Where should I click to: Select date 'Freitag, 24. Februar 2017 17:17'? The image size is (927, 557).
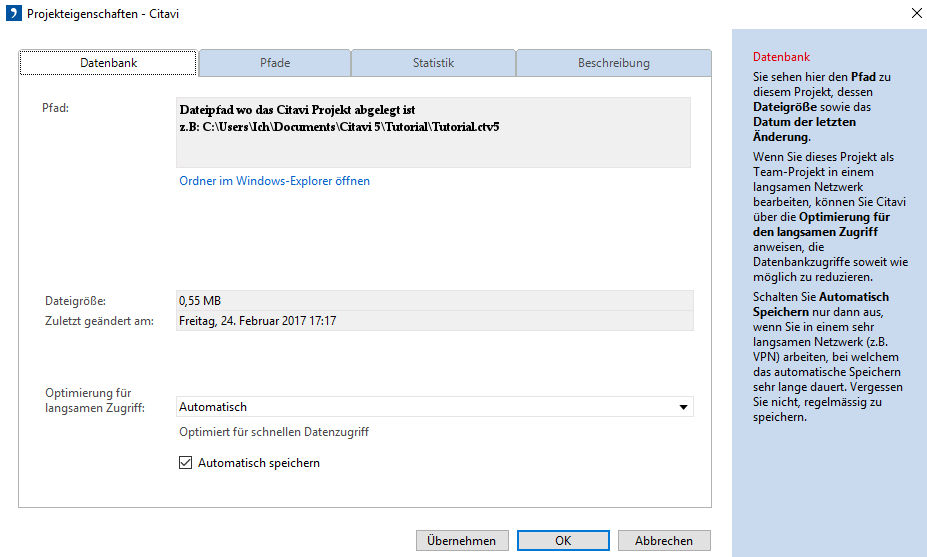(257, 320)
